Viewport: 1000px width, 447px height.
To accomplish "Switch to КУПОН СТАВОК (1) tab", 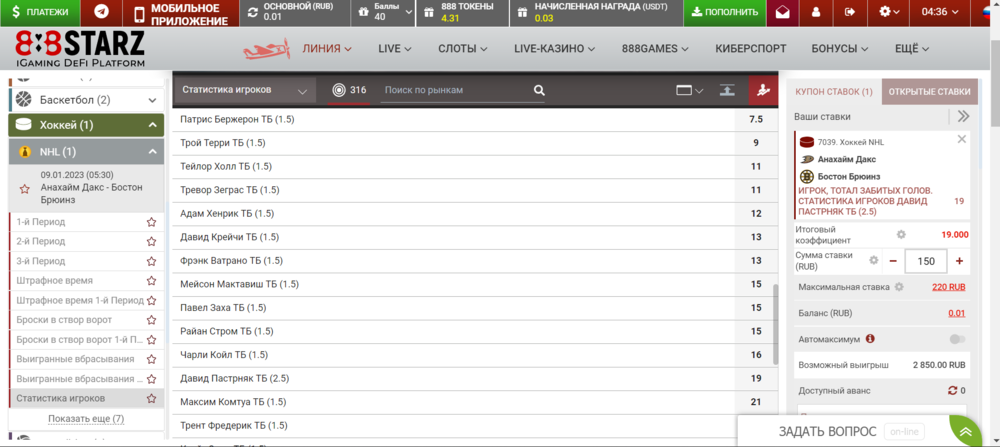I will click(834, 92).
